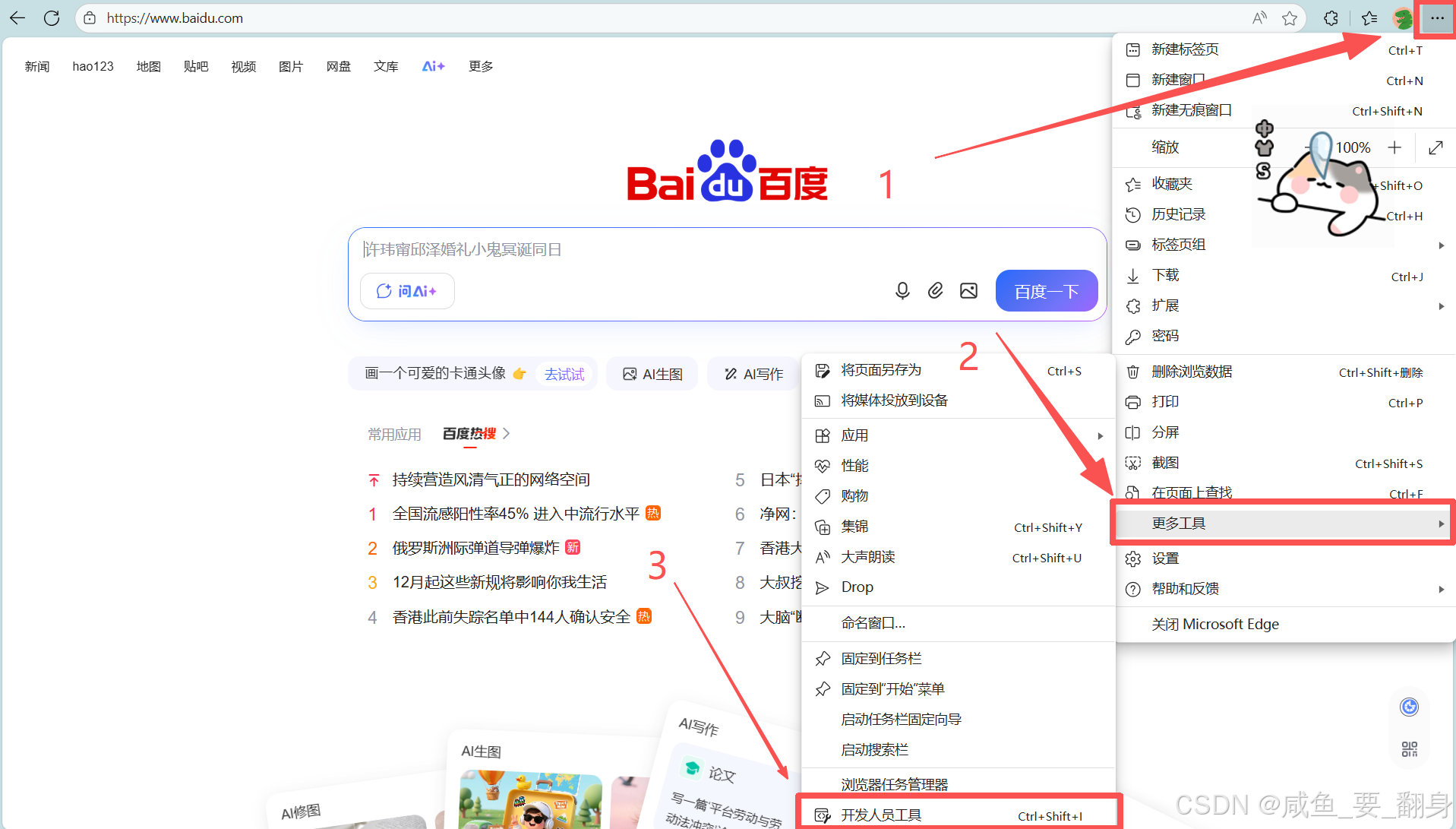Choose 打印 from the menu
Viewport: 1456px width, 829px height.
coord(1284,403)
